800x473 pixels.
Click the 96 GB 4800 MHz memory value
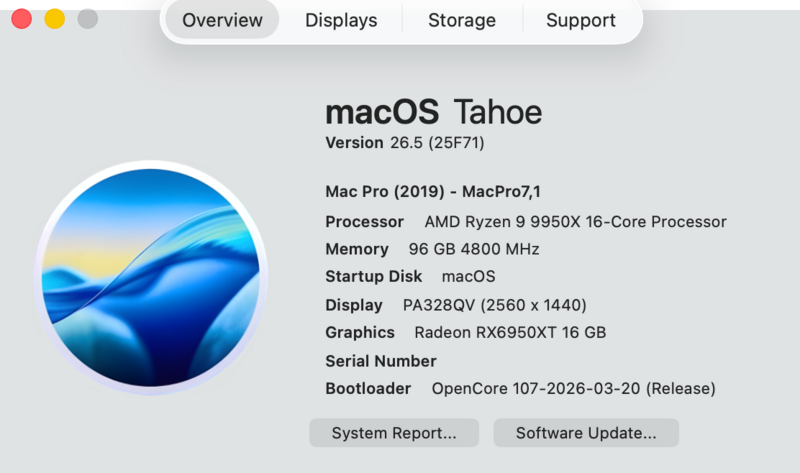pos(473,249)
